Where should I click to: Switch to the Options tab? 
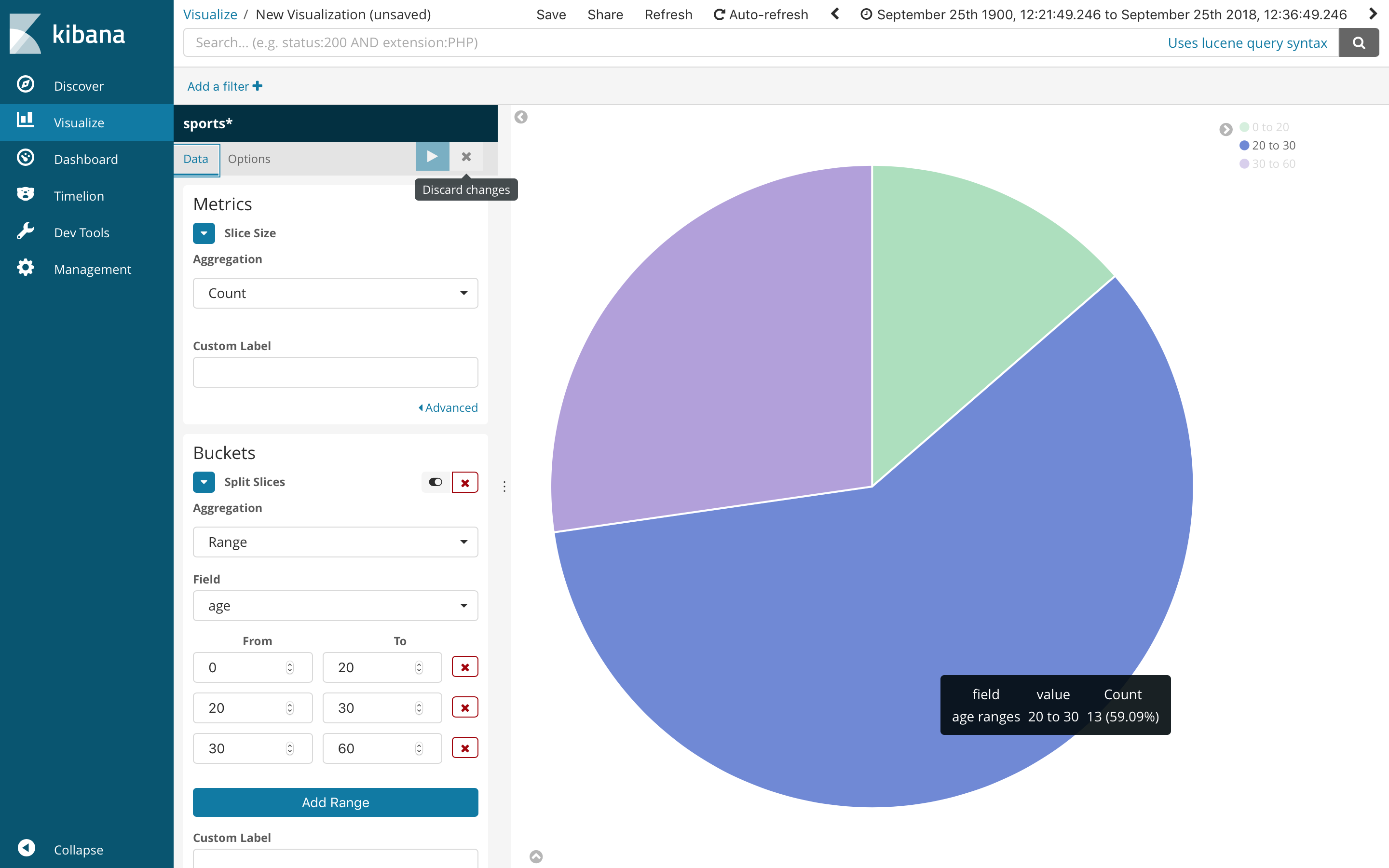[x=248, y=159]
